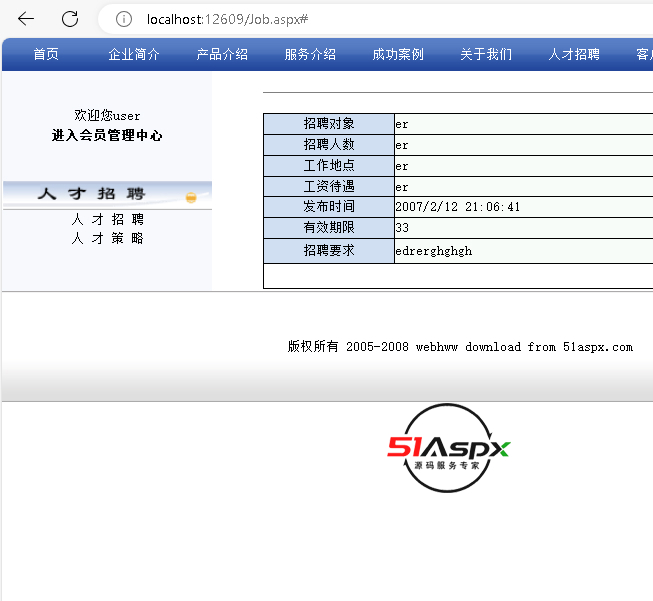The width and height of the screenshot is (653, 601).
Task: Click the 51Aspx logo image
Action: click(x=449, y=448)
